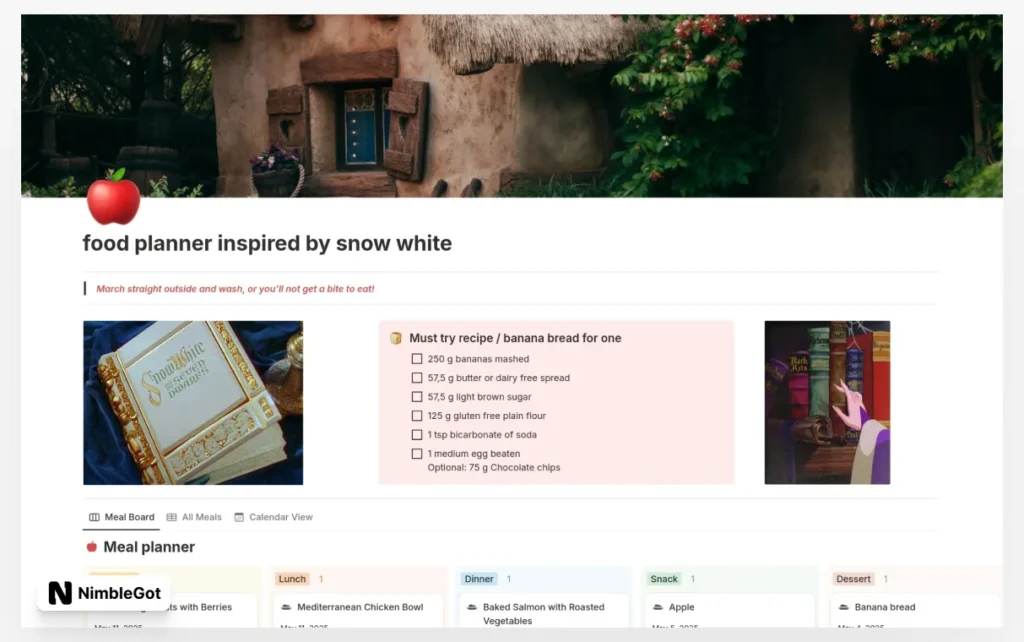Check 250 g bananas mashed

coord(417,359)
